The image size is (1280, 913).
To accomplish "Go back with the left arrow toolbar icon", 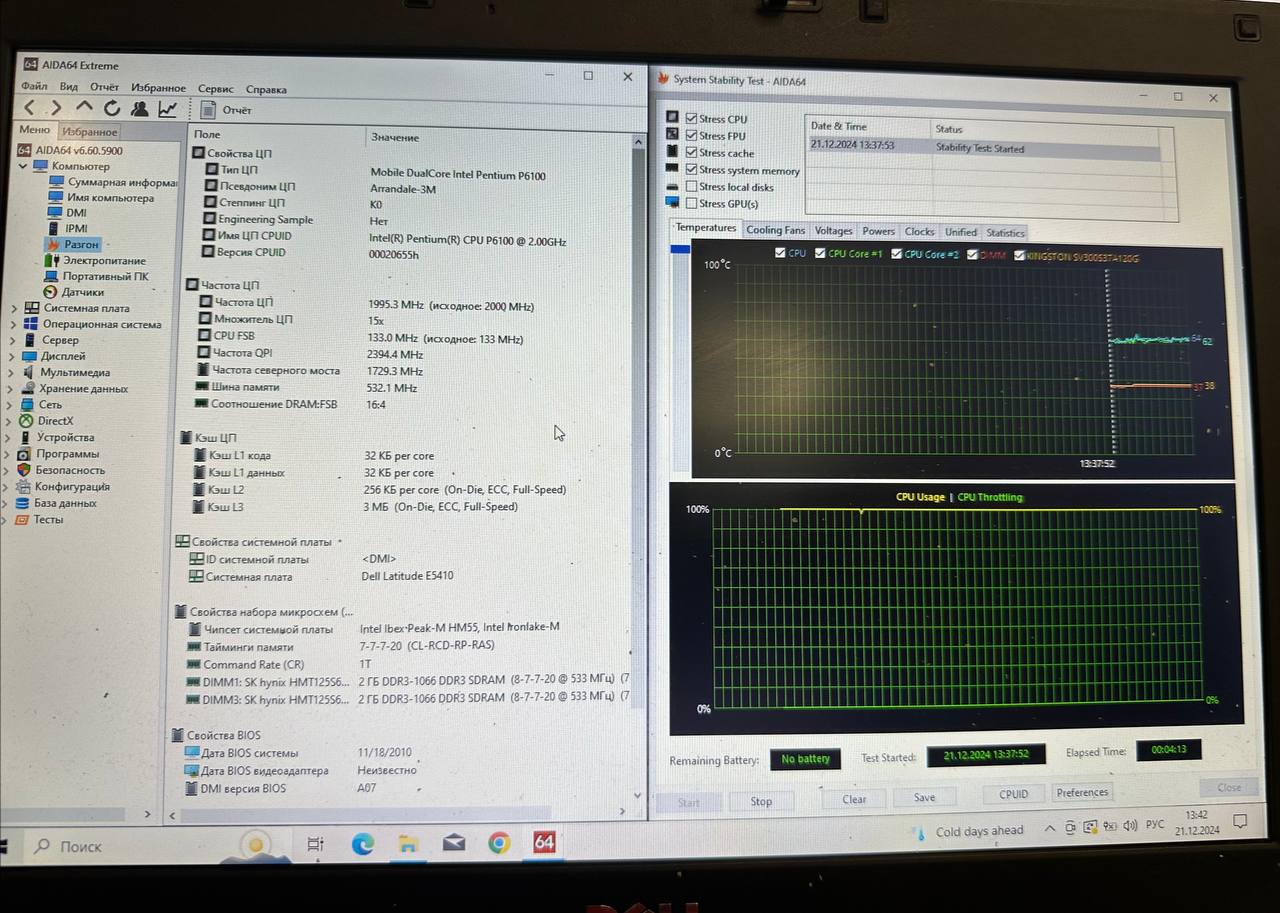I will tap(29, 108).
